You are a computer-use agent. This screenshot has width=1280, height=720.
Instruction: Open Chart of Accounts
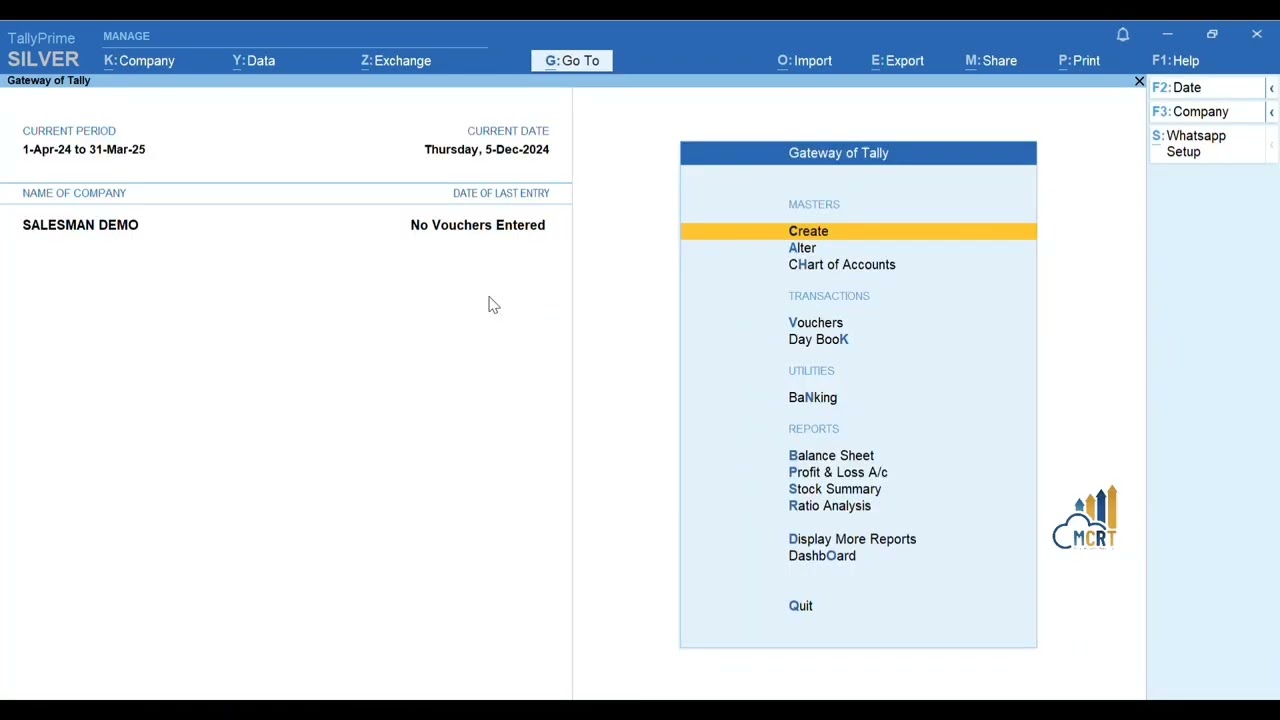coord(842,265)
